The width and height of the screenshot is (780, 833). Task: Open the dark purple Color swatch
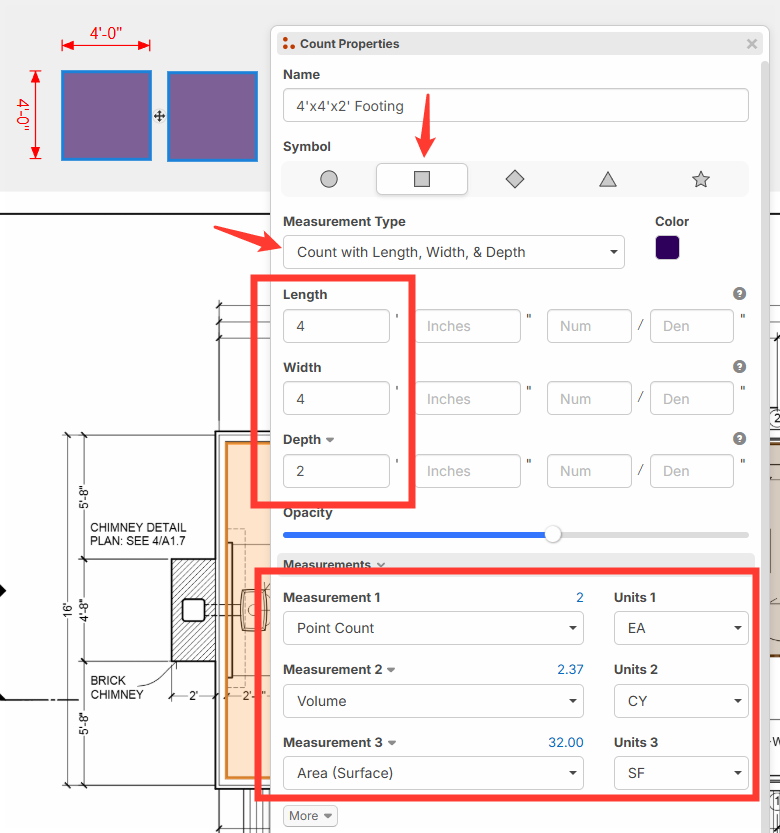point(667,248)
